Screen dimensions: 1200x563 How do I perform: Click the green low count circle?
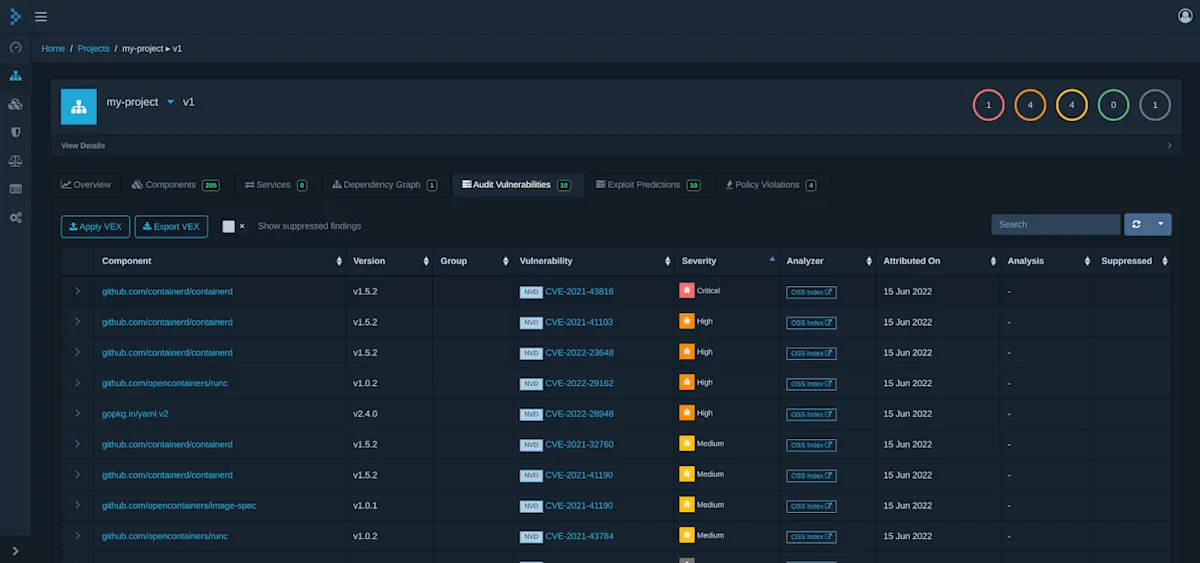1113,105
